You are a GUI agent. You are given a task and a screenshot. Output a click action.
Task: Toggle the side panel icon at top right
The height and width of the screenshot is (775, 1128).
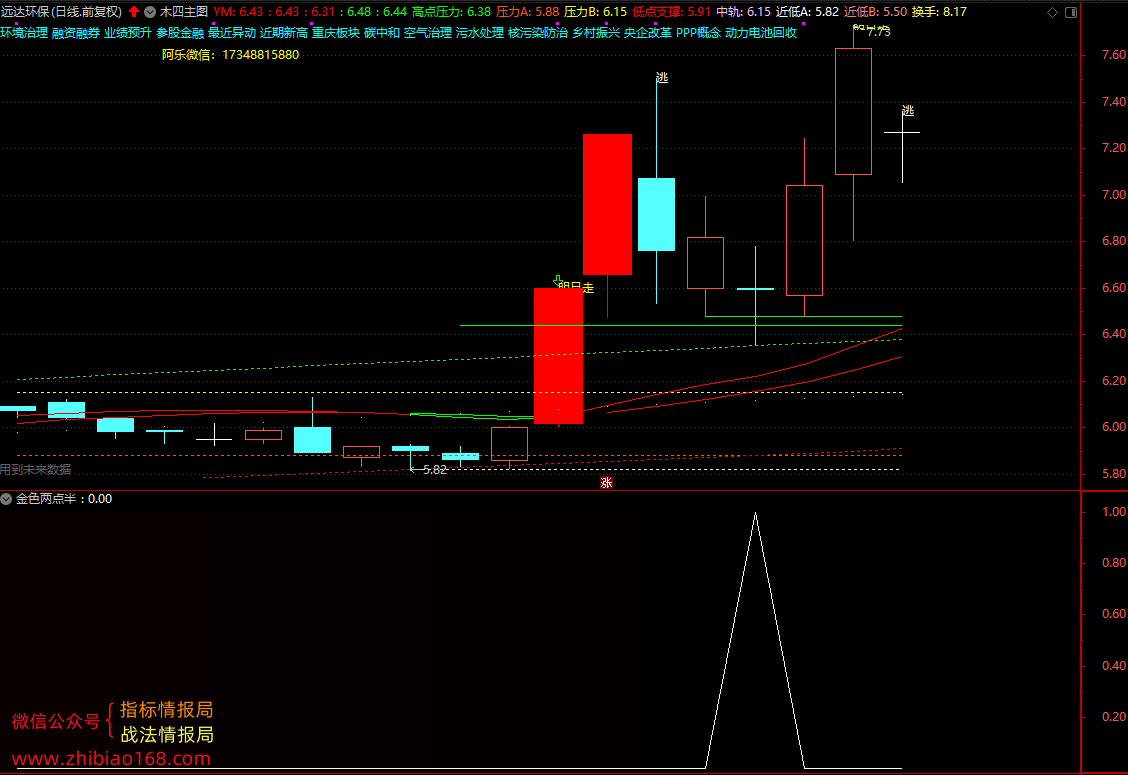pos(1070,12)
